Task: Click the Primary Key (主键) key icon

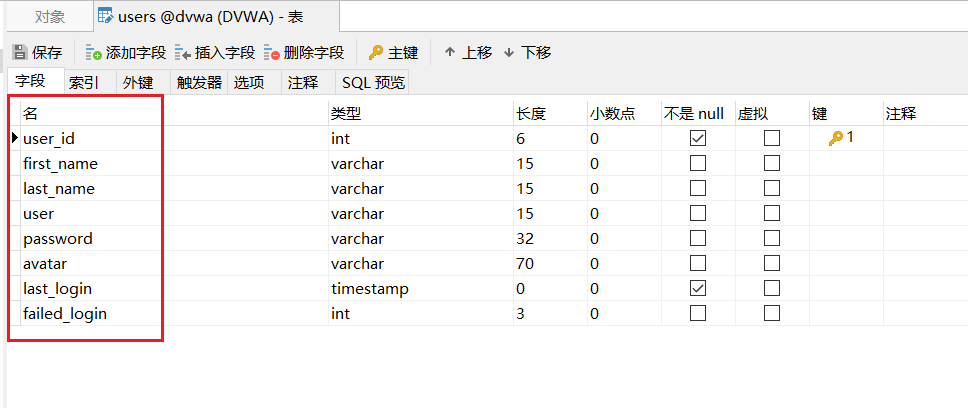Action: click(x=376, y=52)
